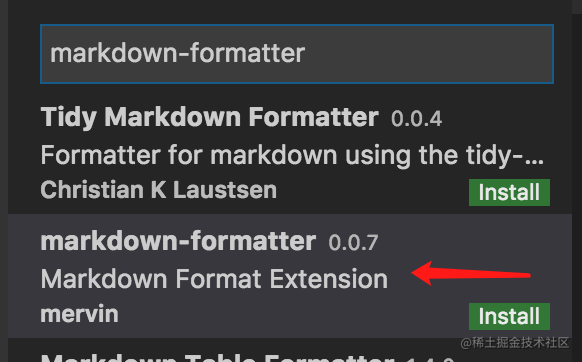
Task: Select the mervin publisher name
Action: (x=79, y=314)
